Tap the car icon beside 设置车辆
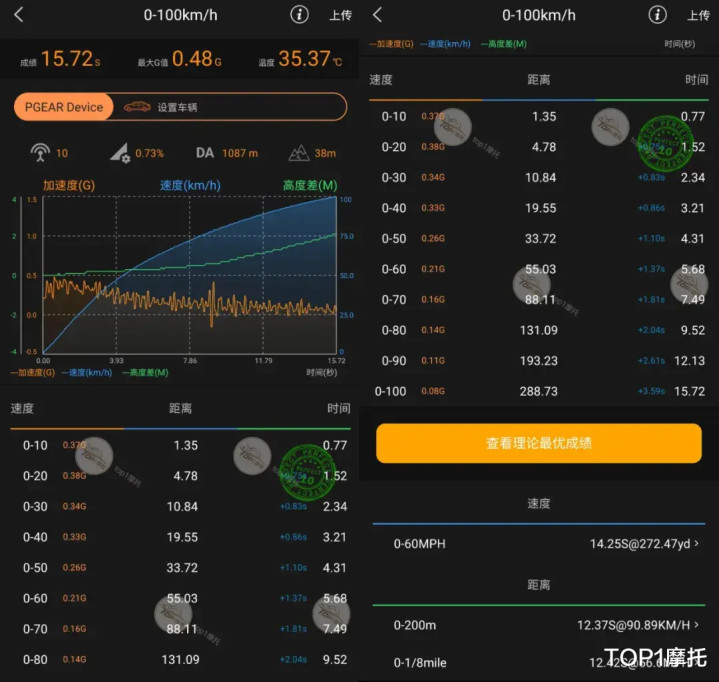The image size is (719, 682). (137, 107)
